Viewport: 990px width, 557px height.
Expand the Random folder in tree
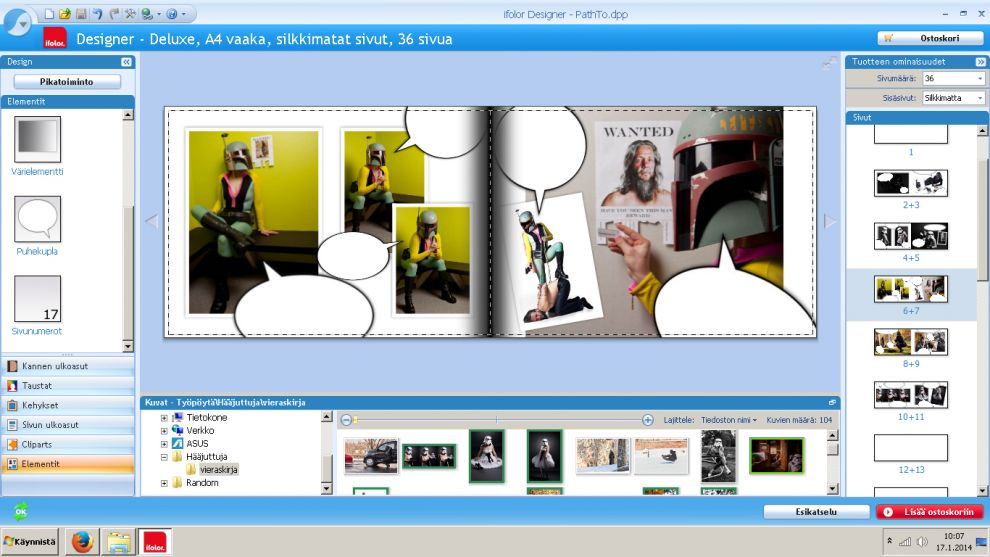pos(164,483)
